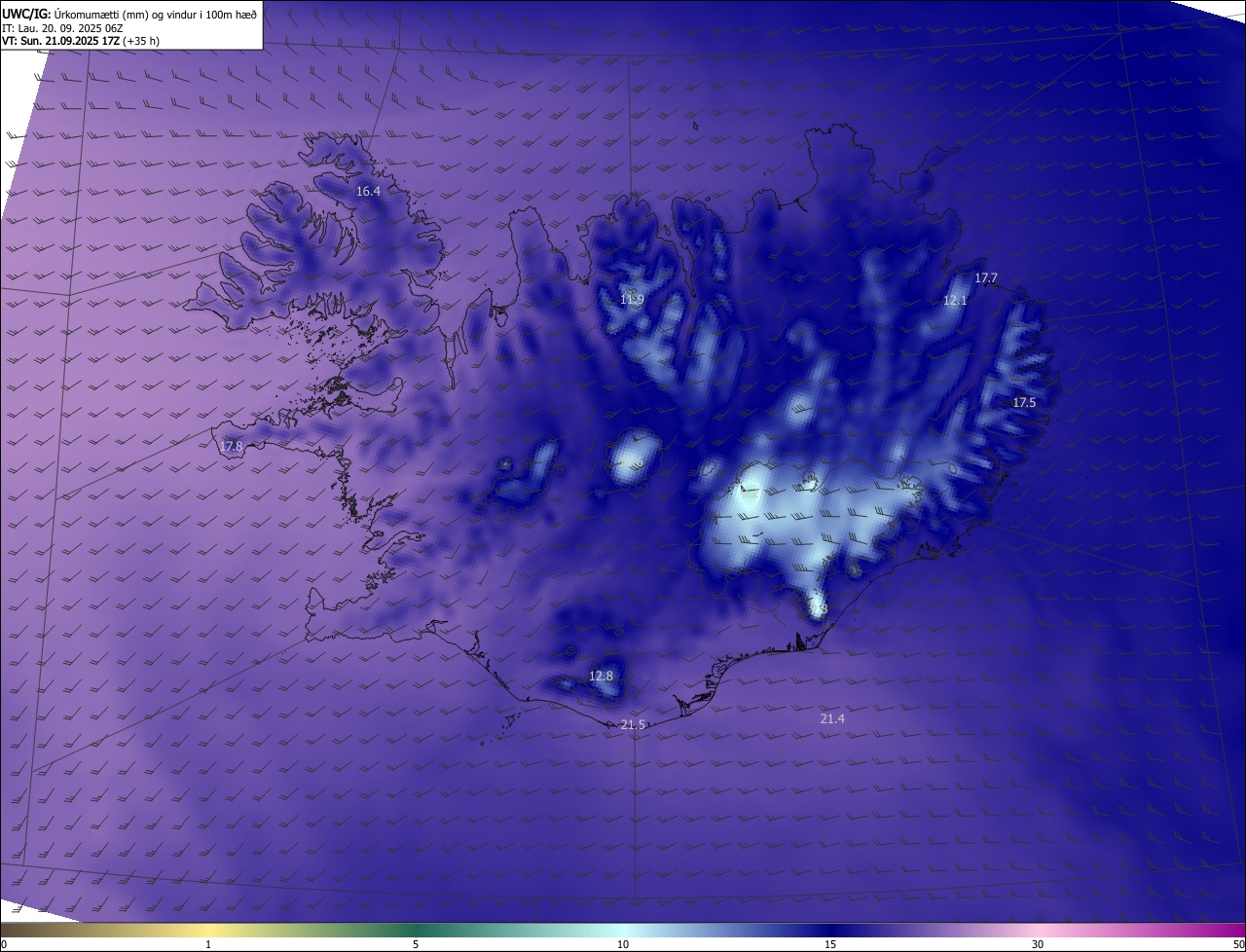Screen dimensions: 1246x952
Task: Click the 50 tick on the color scale
Action: [1238, 944]
